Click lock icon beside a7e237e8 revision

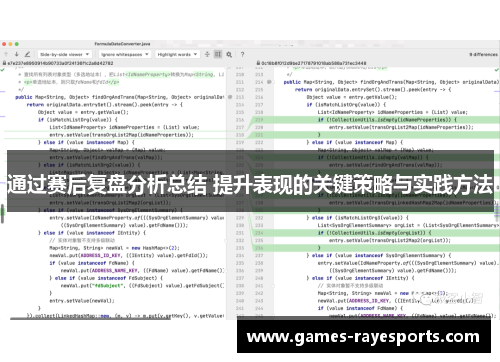(x=4, y=63)
